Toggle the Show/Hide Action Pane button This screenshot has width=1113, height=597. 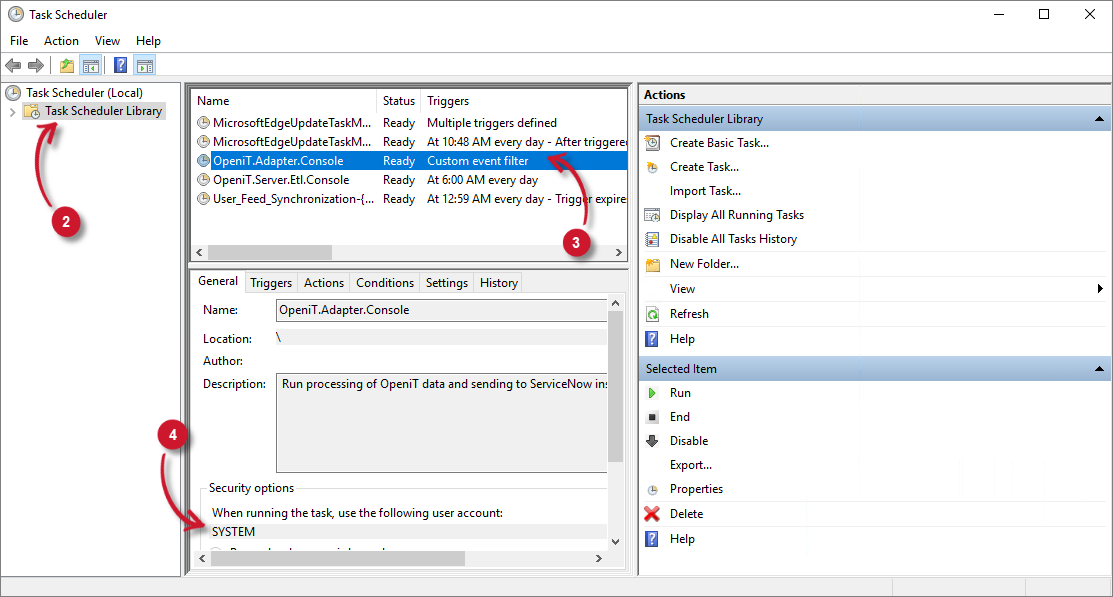pos(145,65)
